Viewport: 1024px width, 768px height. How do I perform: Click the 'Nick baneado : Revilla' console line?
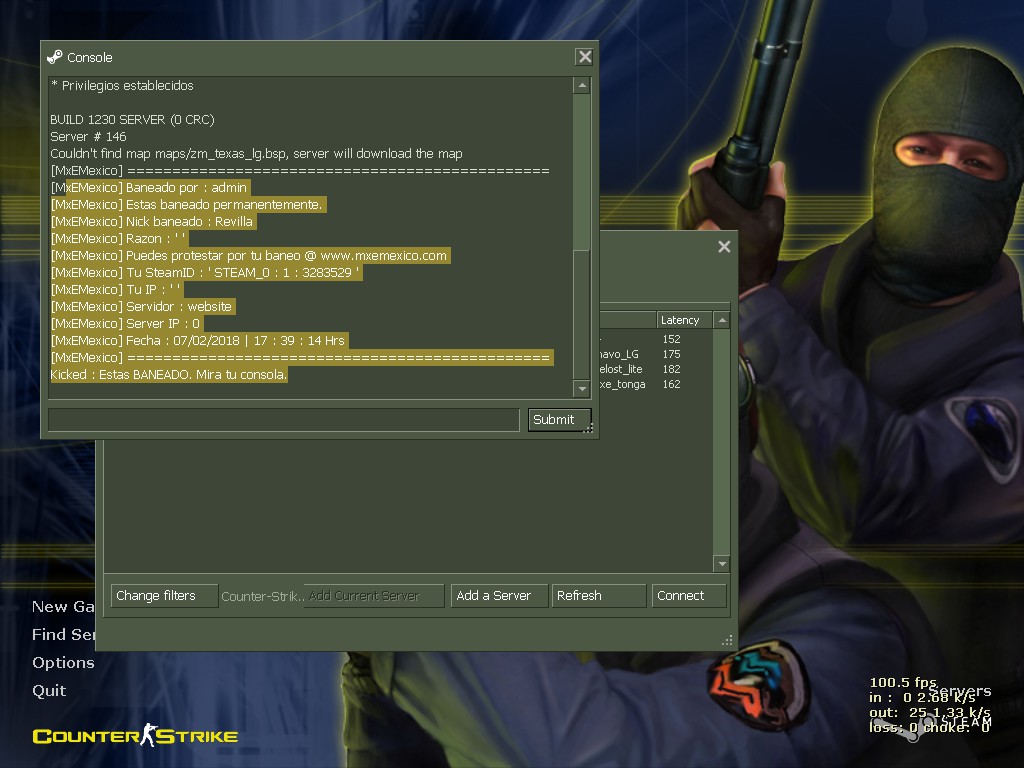(x=152, y=221)
